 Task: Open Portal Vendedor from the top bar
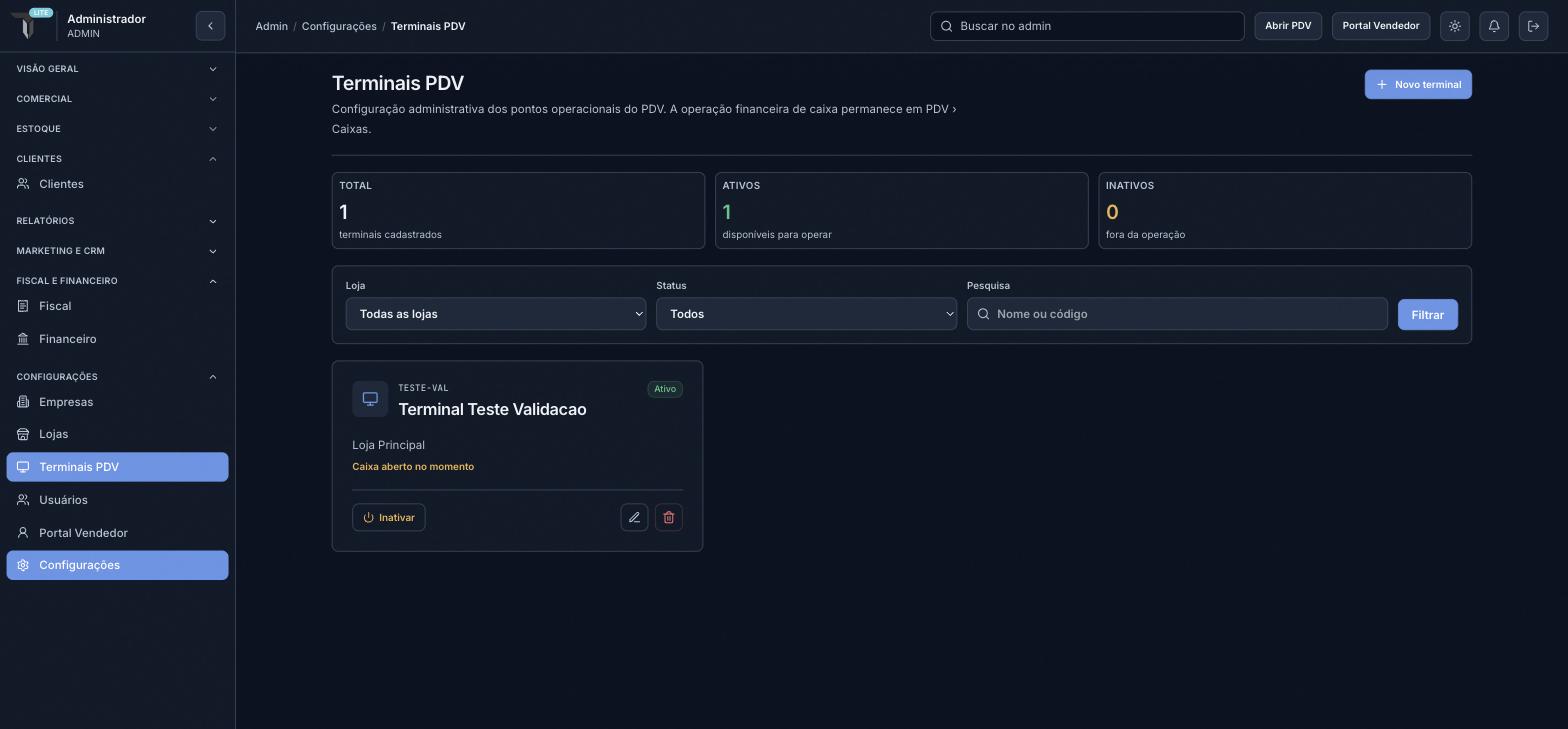(x=1381, y=26)
